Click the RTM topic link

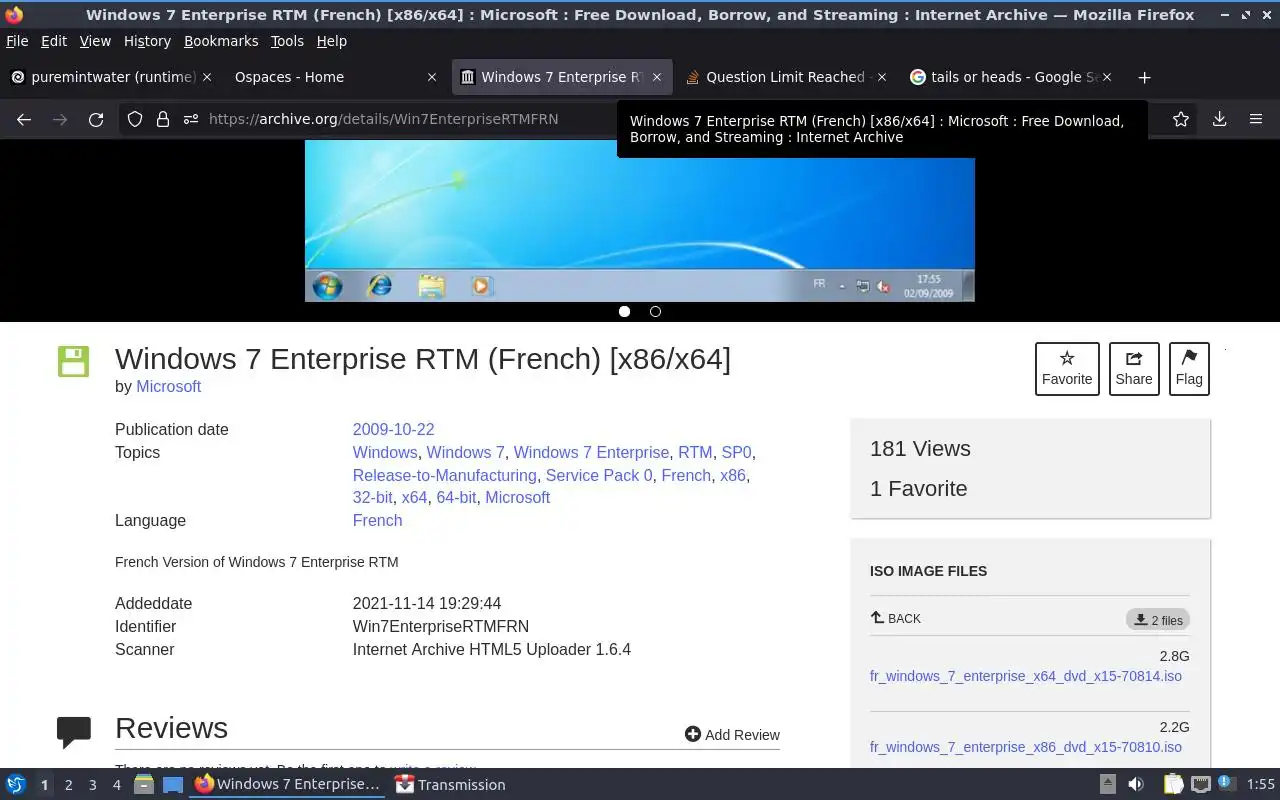coord(695,452)
